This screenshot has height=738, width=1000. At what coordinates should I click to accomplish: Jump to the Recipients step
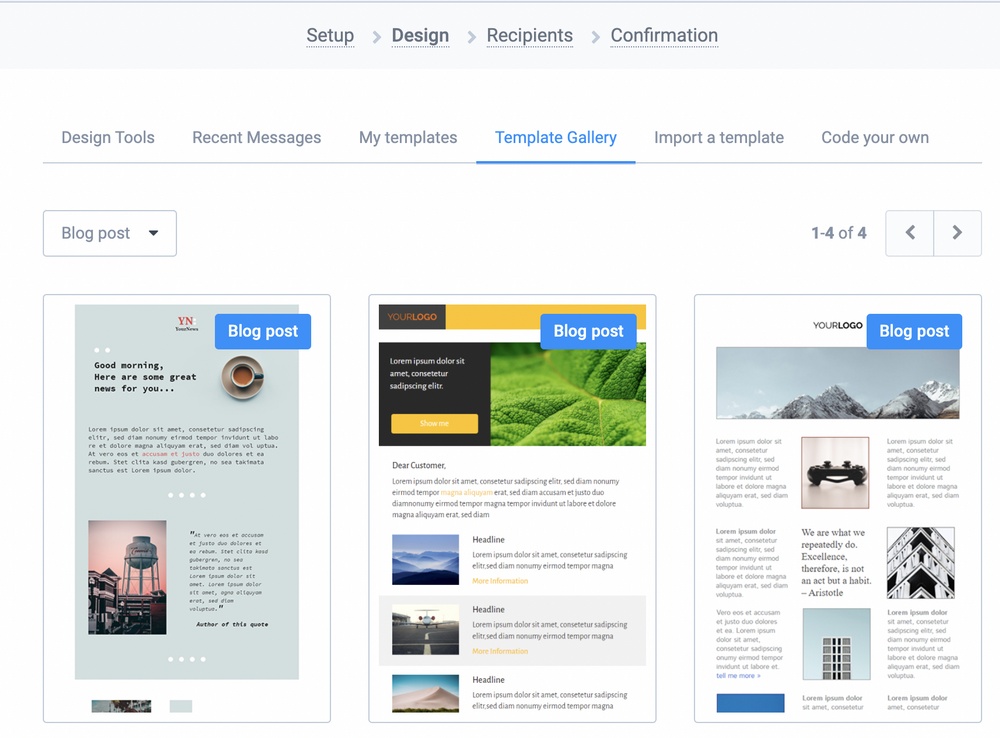pyautogui.click(x=529, y=36)
